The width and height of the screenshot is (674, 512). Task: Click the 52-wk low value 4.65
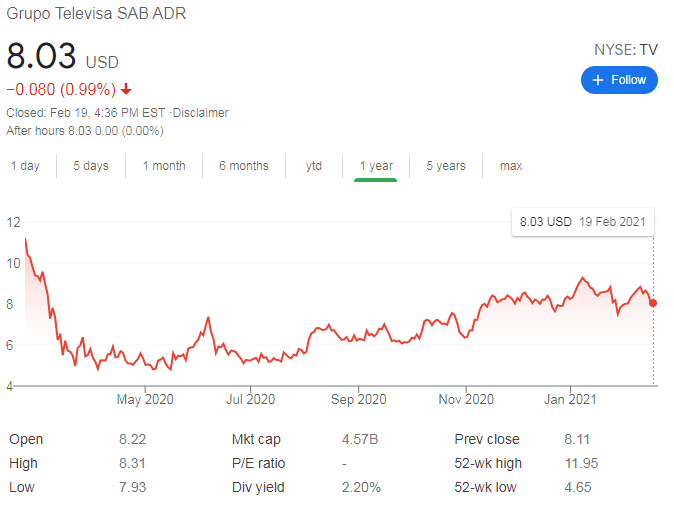point(578,487)
